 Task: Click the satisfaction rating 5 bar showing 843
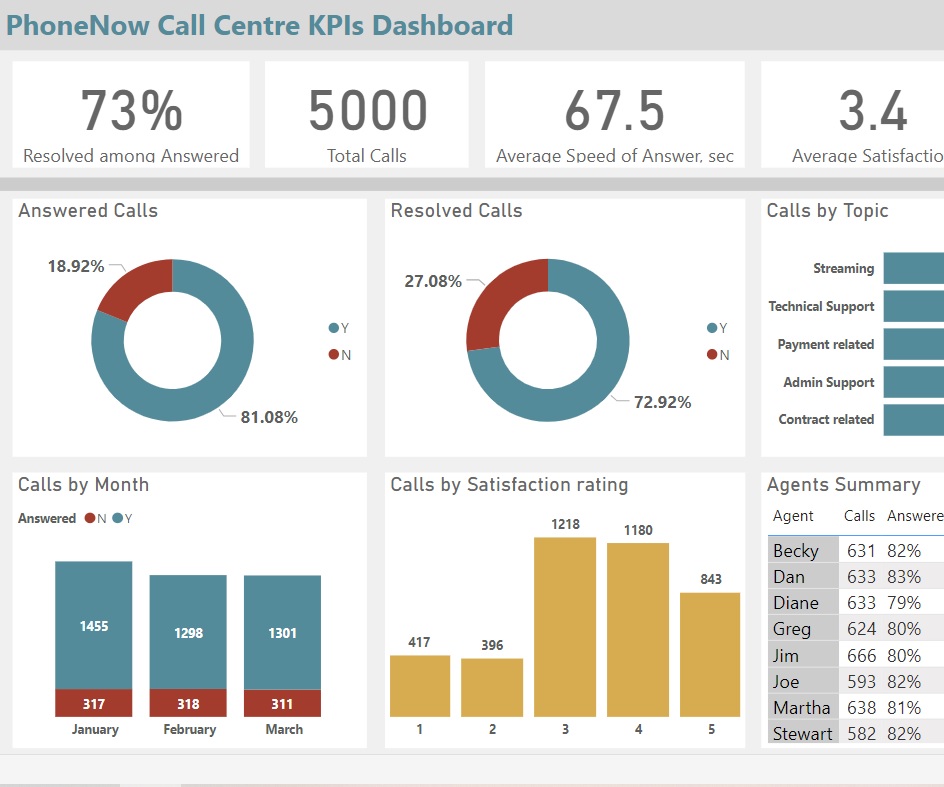(711, 654)
